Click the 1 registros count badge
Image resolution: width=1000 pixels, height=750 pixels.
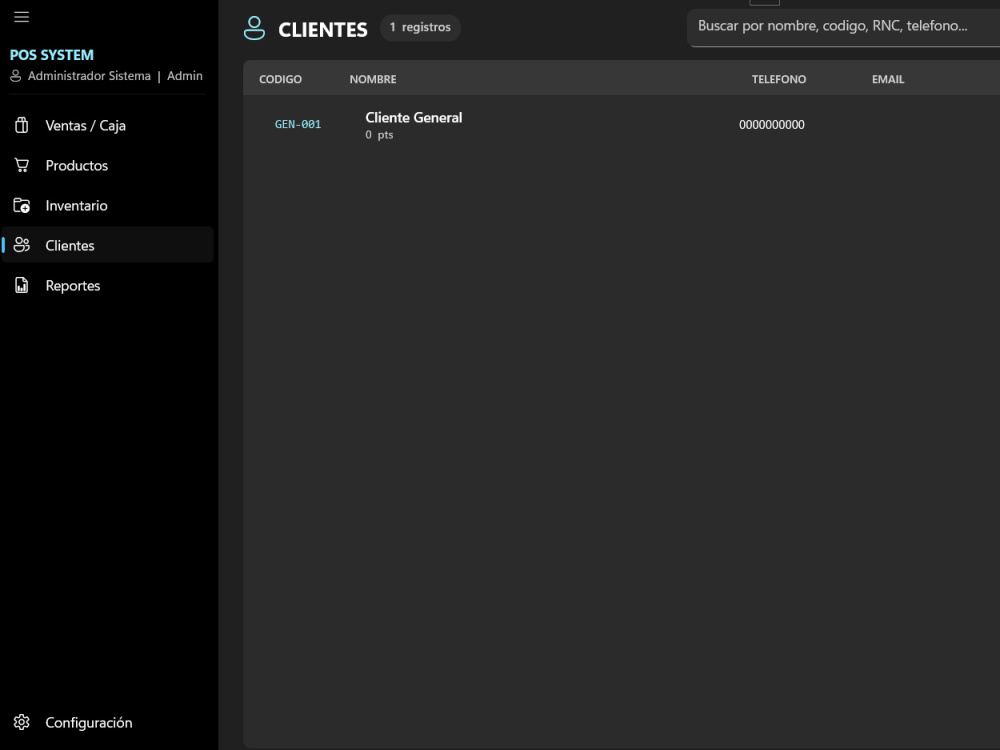[x=420, y=27]
